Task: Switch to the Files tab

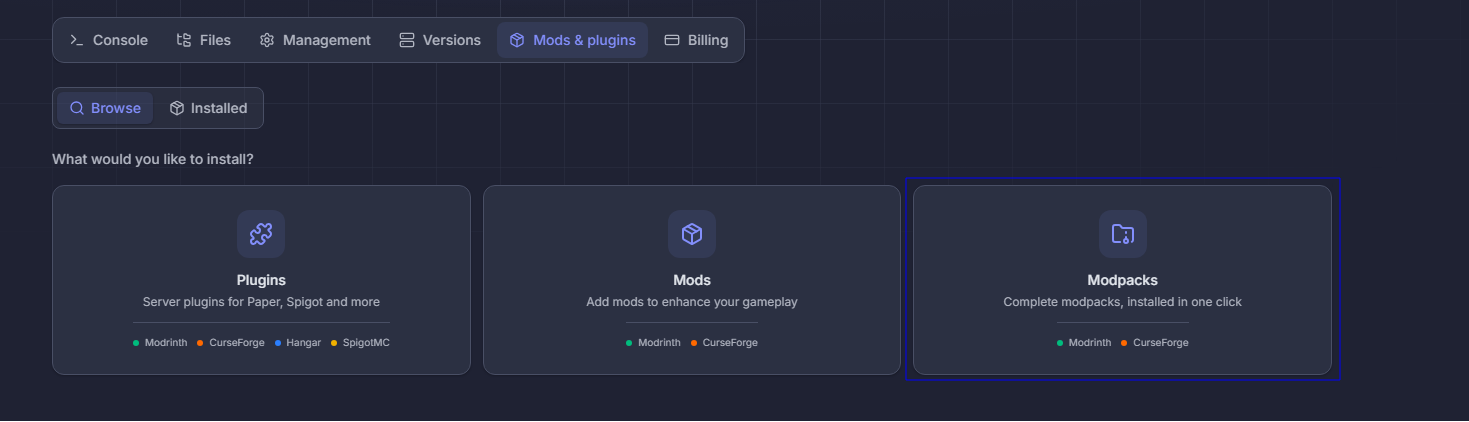Action: (x=203, y=40)
